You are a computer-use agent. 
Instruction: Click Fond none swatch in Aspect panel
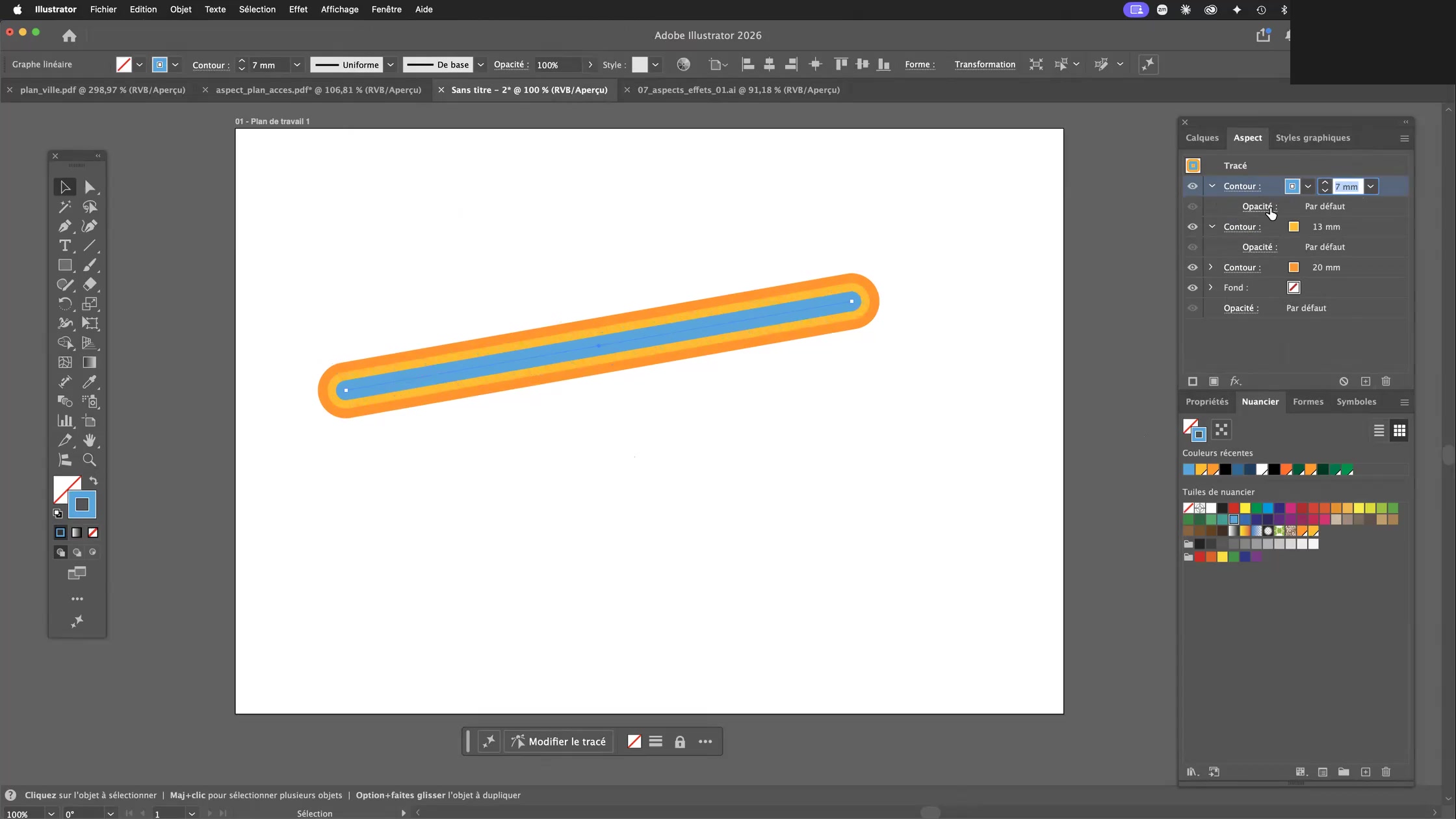[1293, 288]
